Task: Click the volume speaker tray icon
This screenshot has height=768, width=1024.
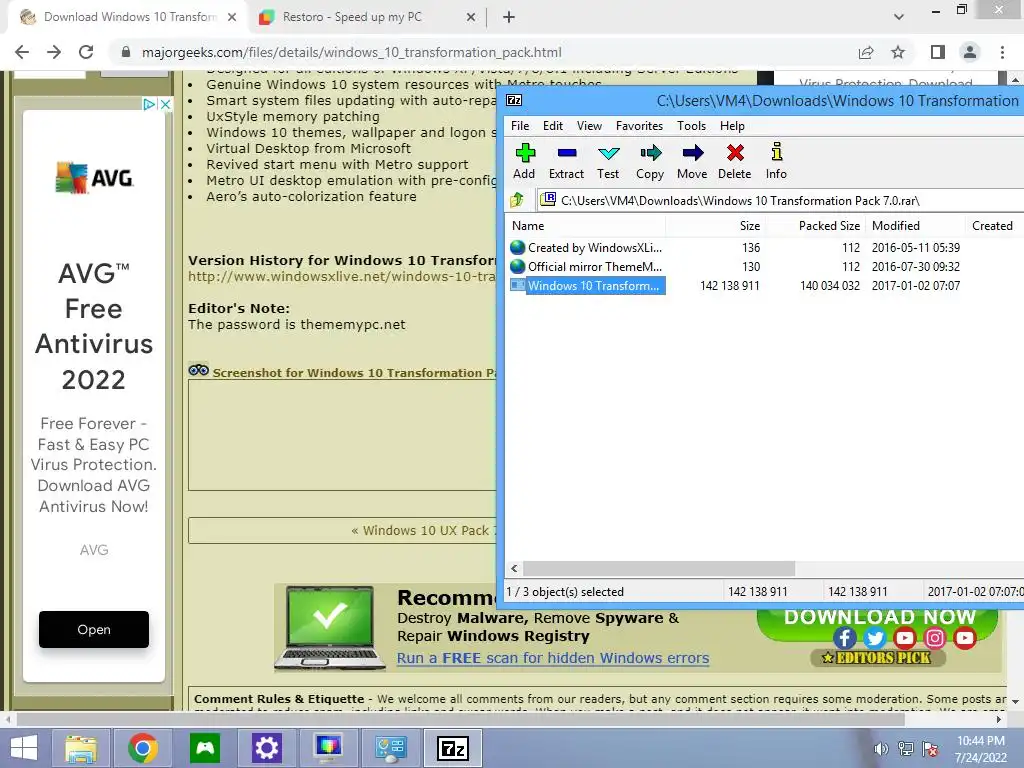Action: pyautogui.click(x=881, y=749)
